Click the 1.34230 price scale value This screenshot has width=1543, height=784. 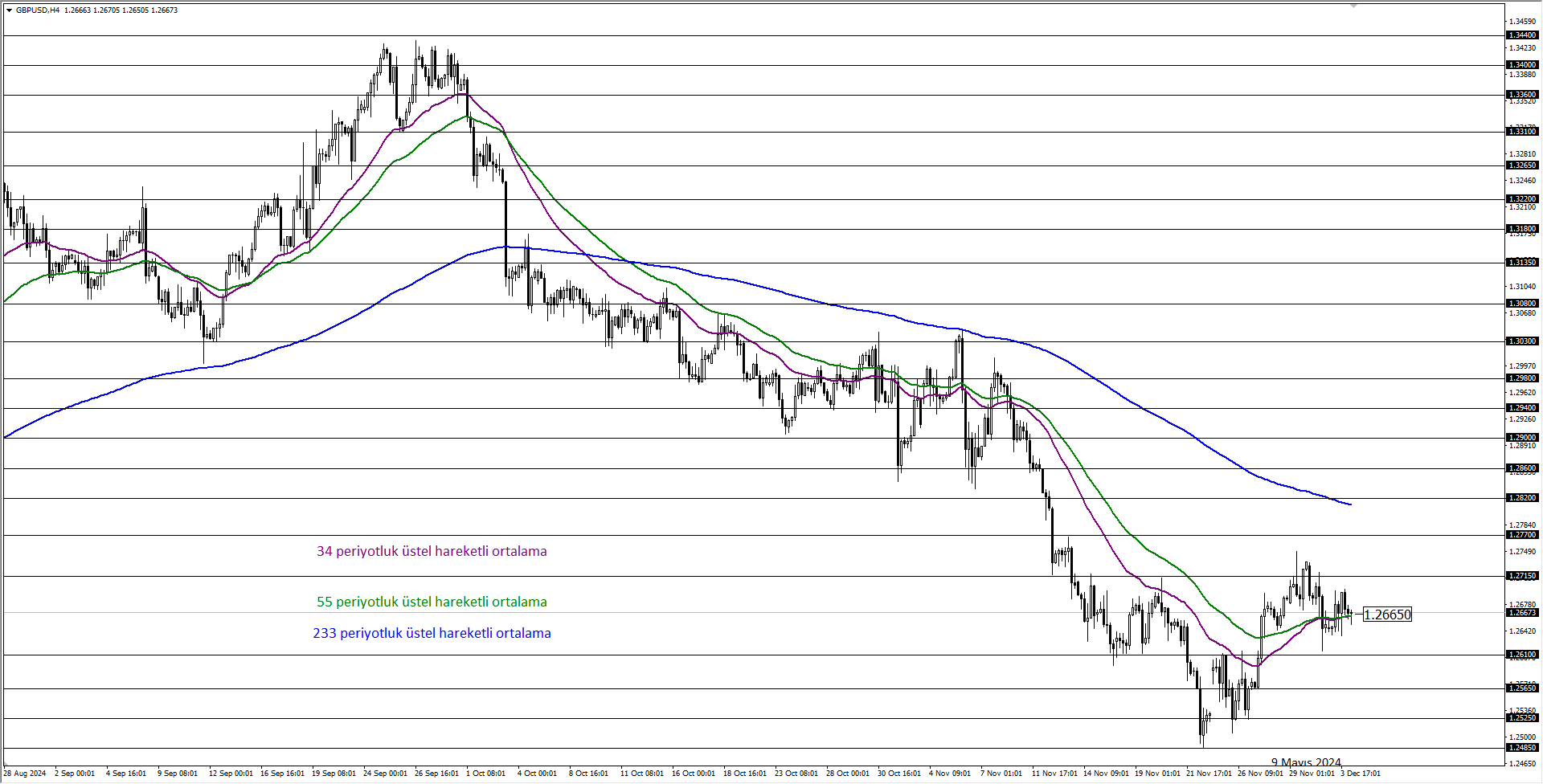point(1522,48)
